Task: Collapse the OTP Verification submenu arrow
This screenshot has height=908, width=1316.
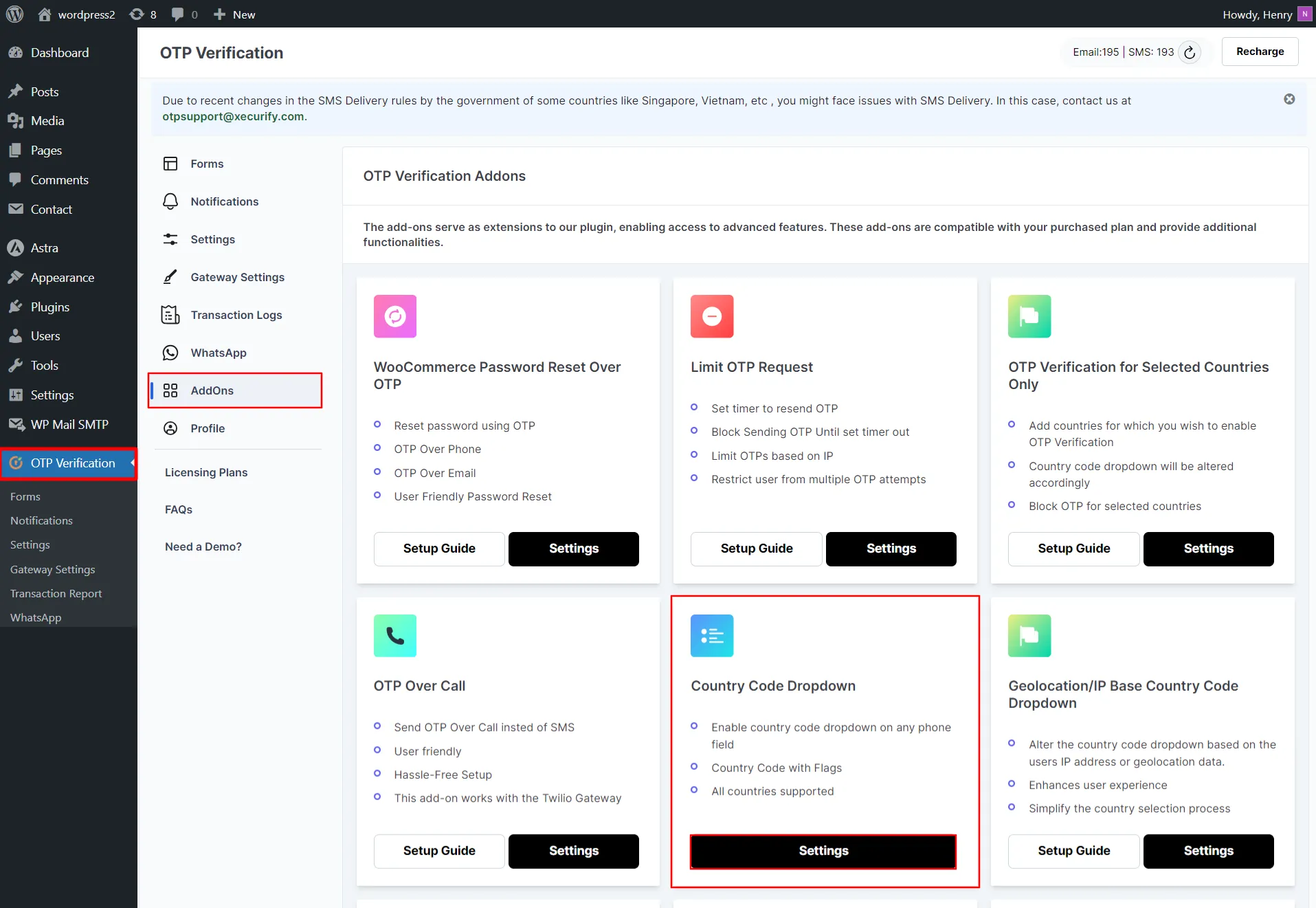Action: click(x=133, y=463)
